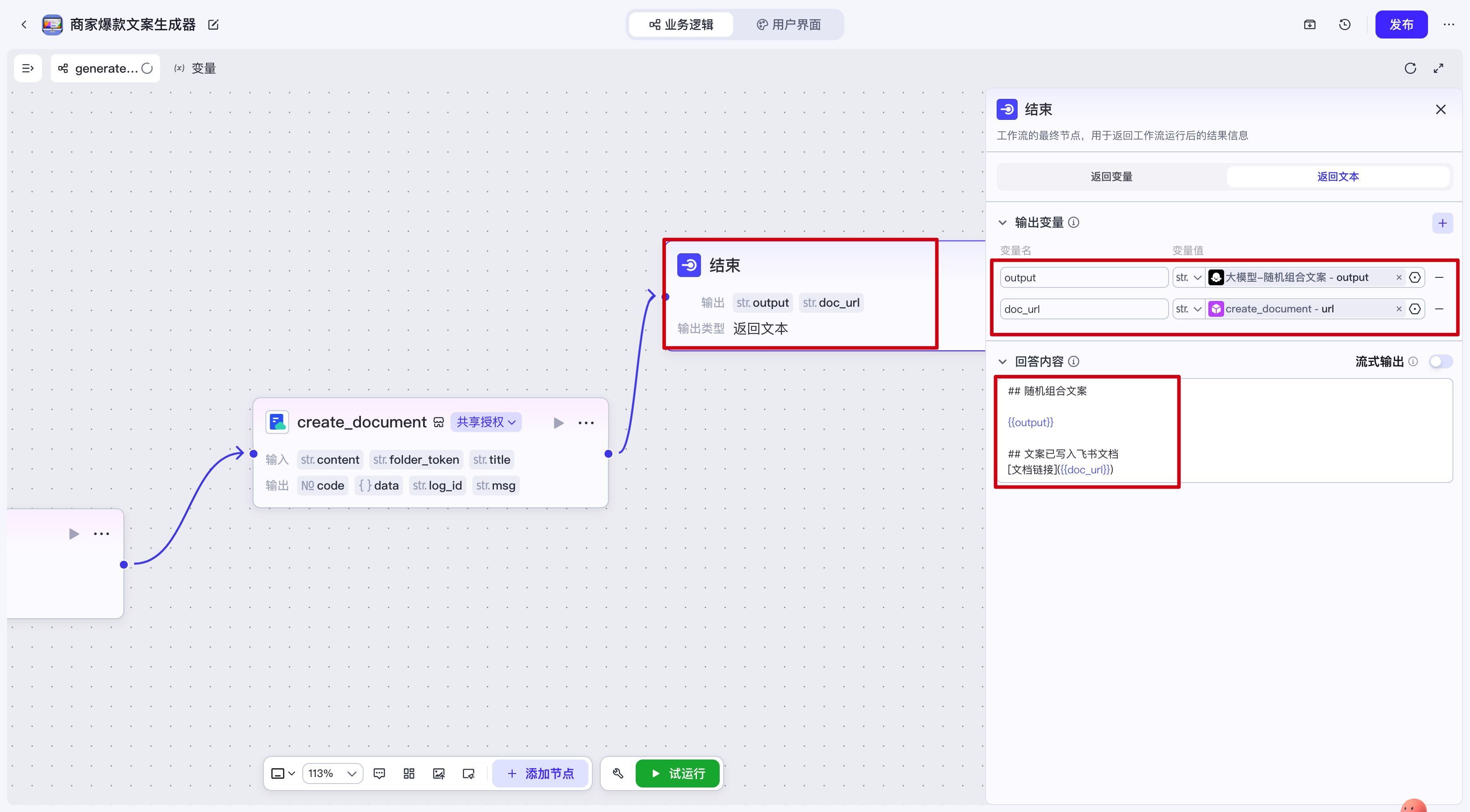This screenshot has height=812, width=1470.
Task: Run the create_document node play icon
Action: click(x=558, y=423)
